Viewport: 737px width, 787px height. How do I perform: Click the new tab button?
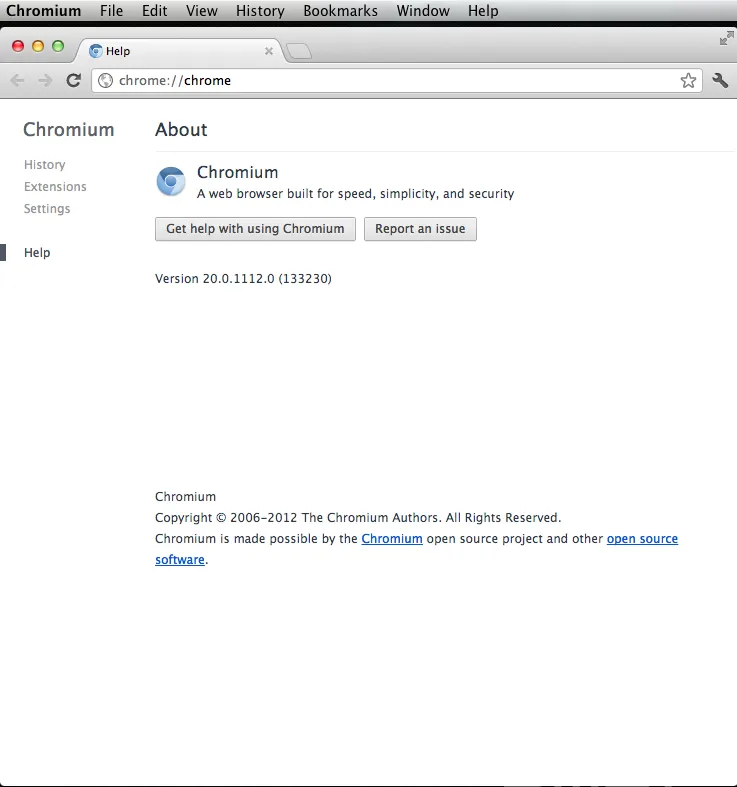click(x=299, y=51)
